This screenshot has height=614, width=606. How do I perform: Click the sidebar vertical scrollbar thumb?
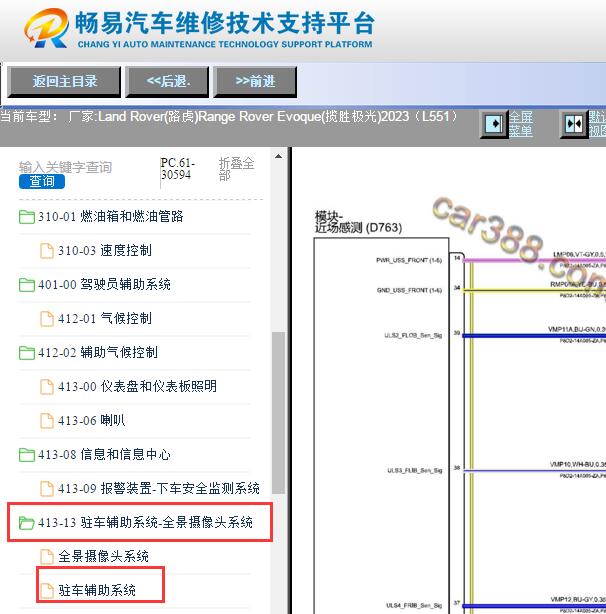point(278,413)
